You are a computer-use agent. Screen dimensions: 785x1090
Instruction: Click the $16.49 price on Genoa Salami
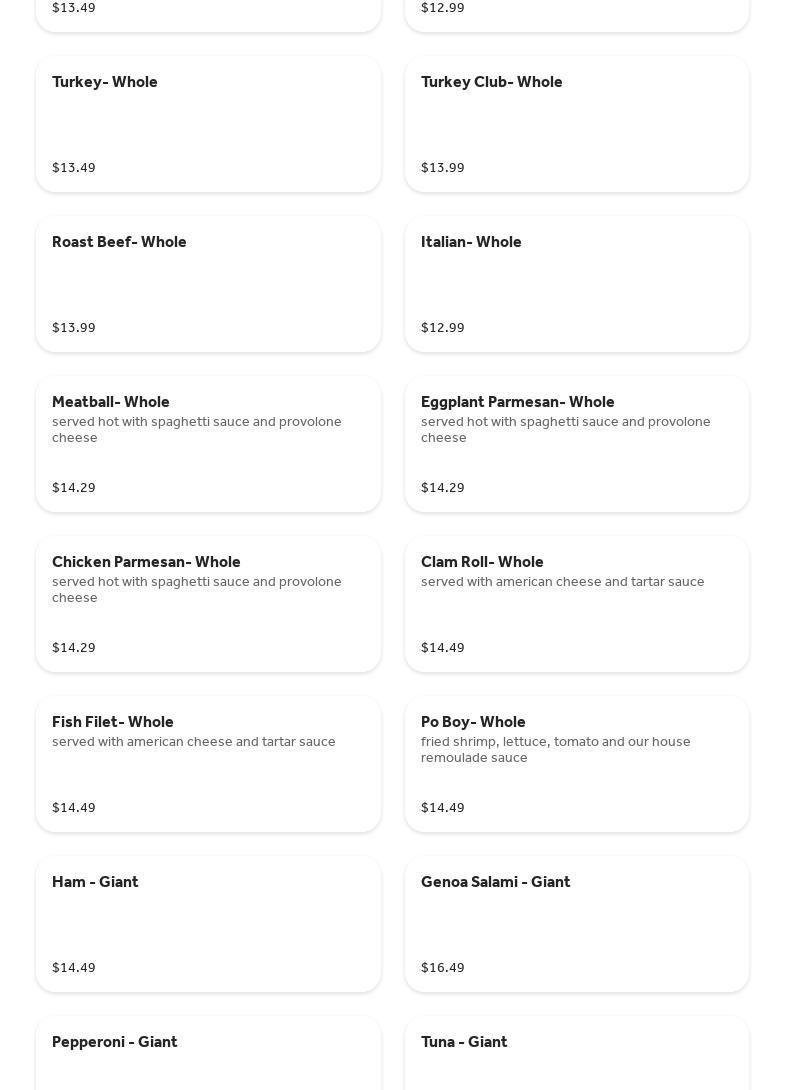(x=443, y=968)
